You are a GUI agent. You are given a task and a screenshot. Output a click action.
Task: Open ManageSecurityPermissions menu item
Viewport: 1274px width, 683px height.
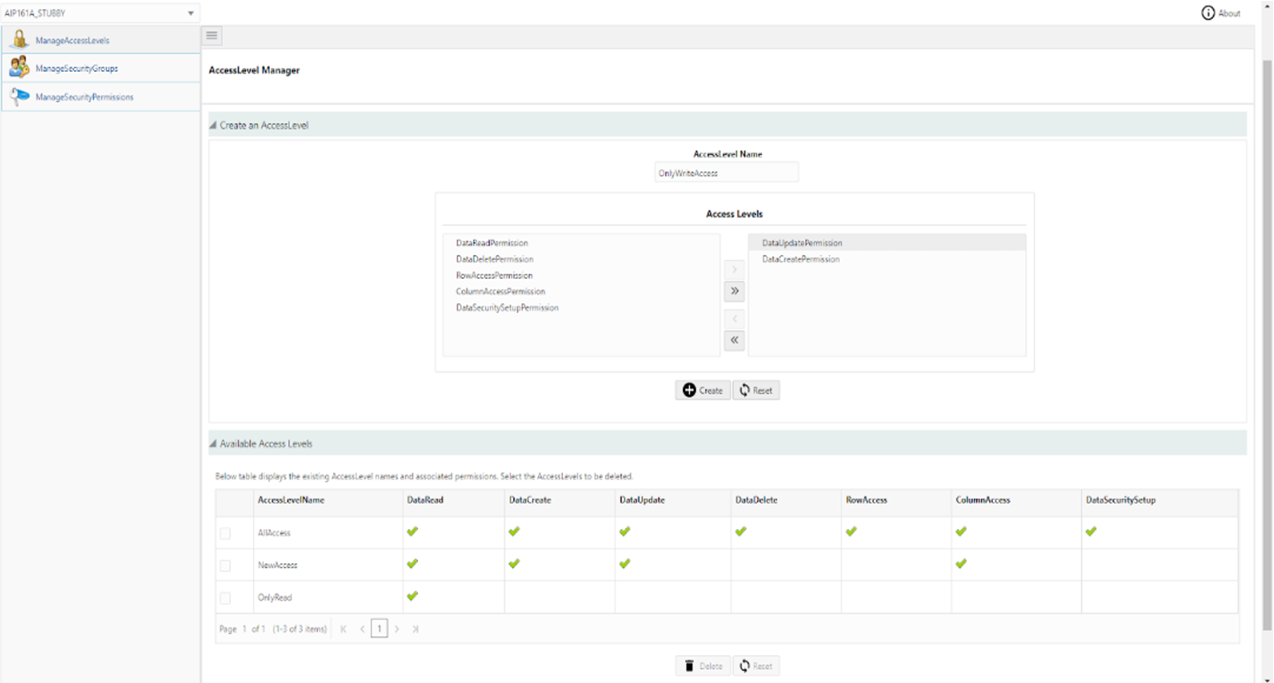pyautogui.click(x=100, y=96)
